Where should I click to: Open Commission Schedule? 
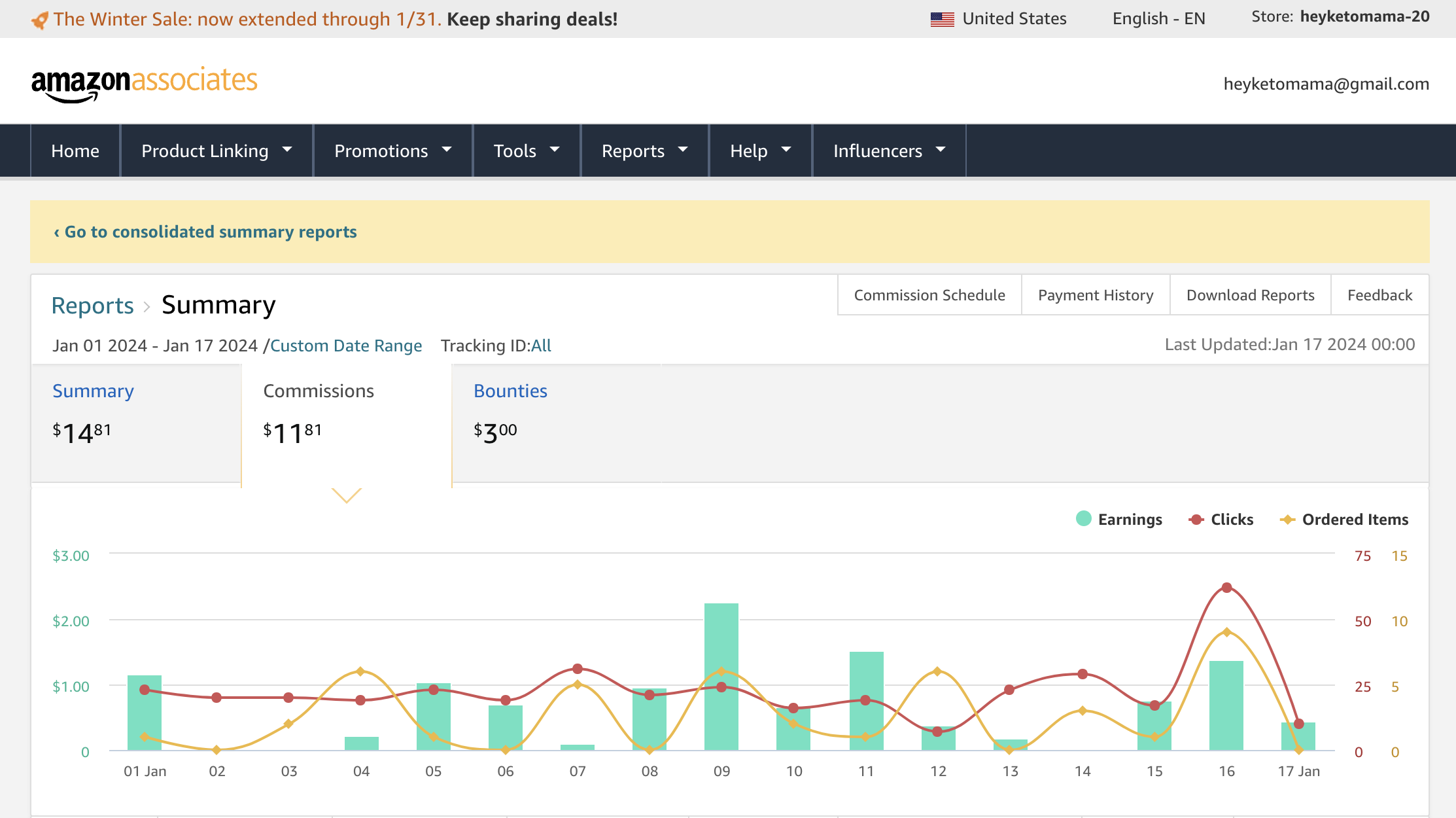coord(929,295)
